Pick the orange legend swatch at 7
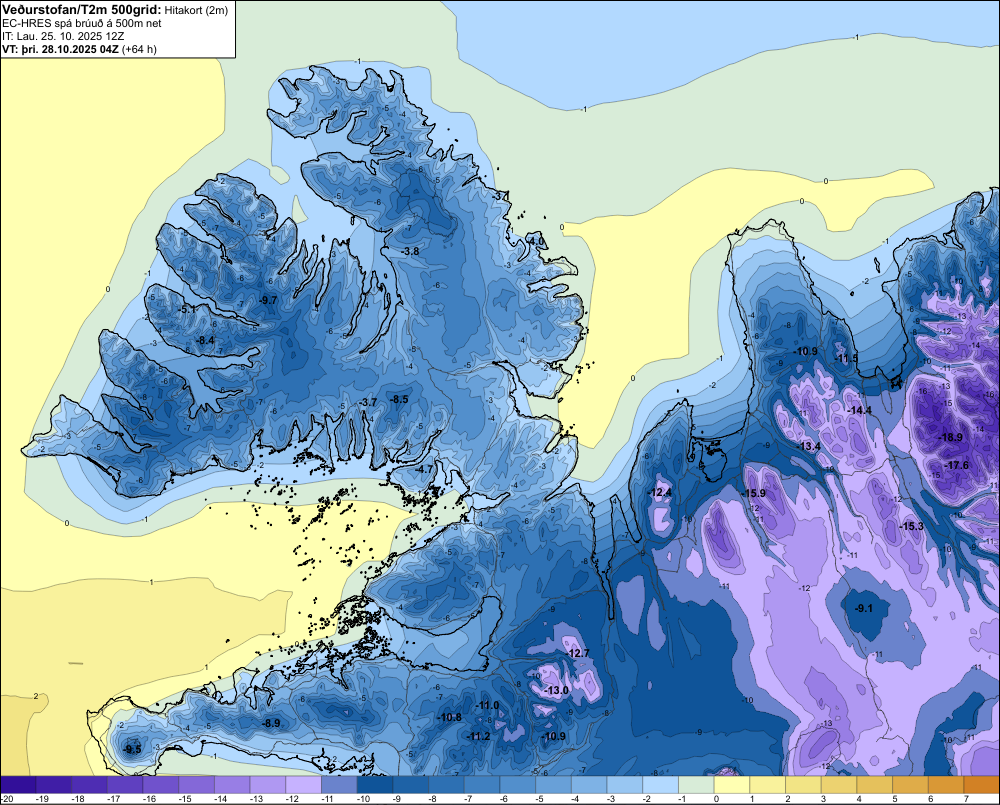Viewport: 1000px width, 805px height. coord(982,785)
